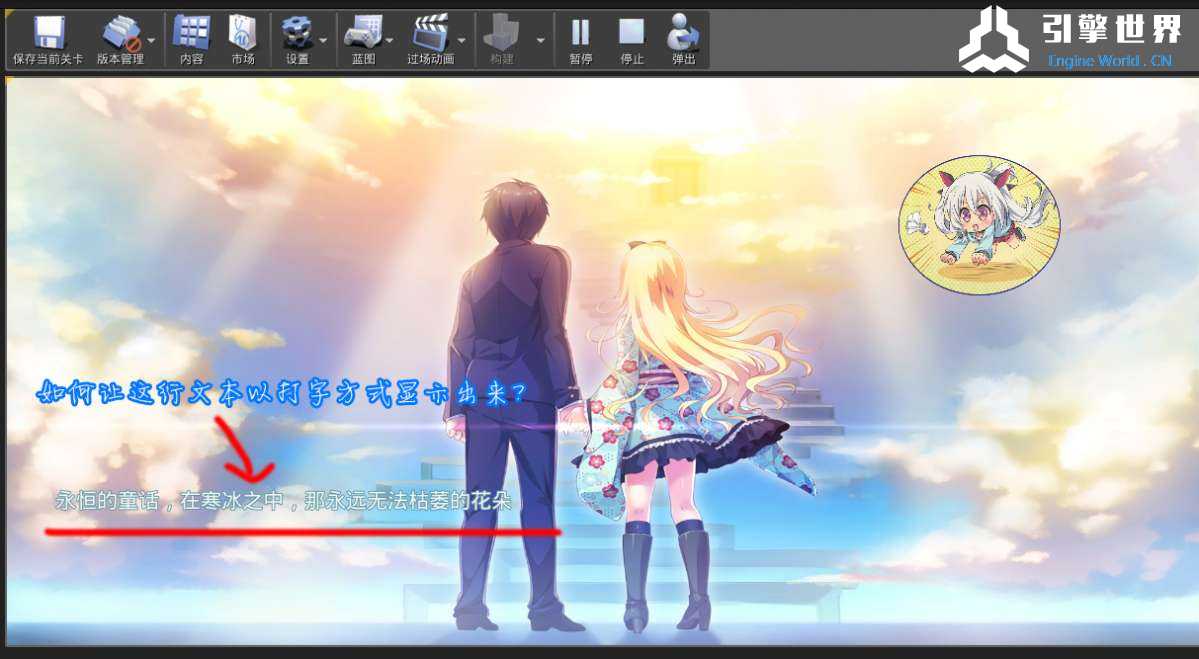Screen dimensions: 1199x659
Task: Expand the 蓝图 dropdown arrow
Action: click(390, 40)
